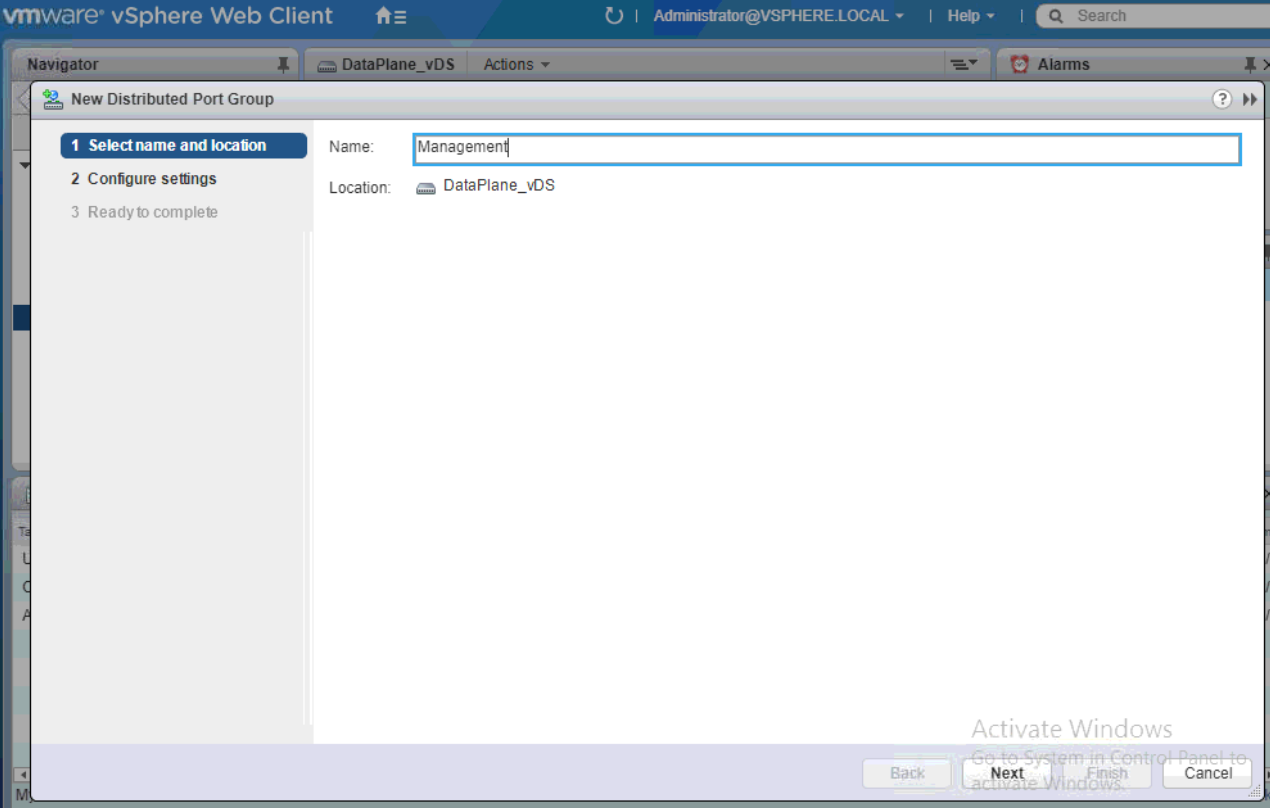Click the New Distributed Port Group icon

(x=53, y=99)
